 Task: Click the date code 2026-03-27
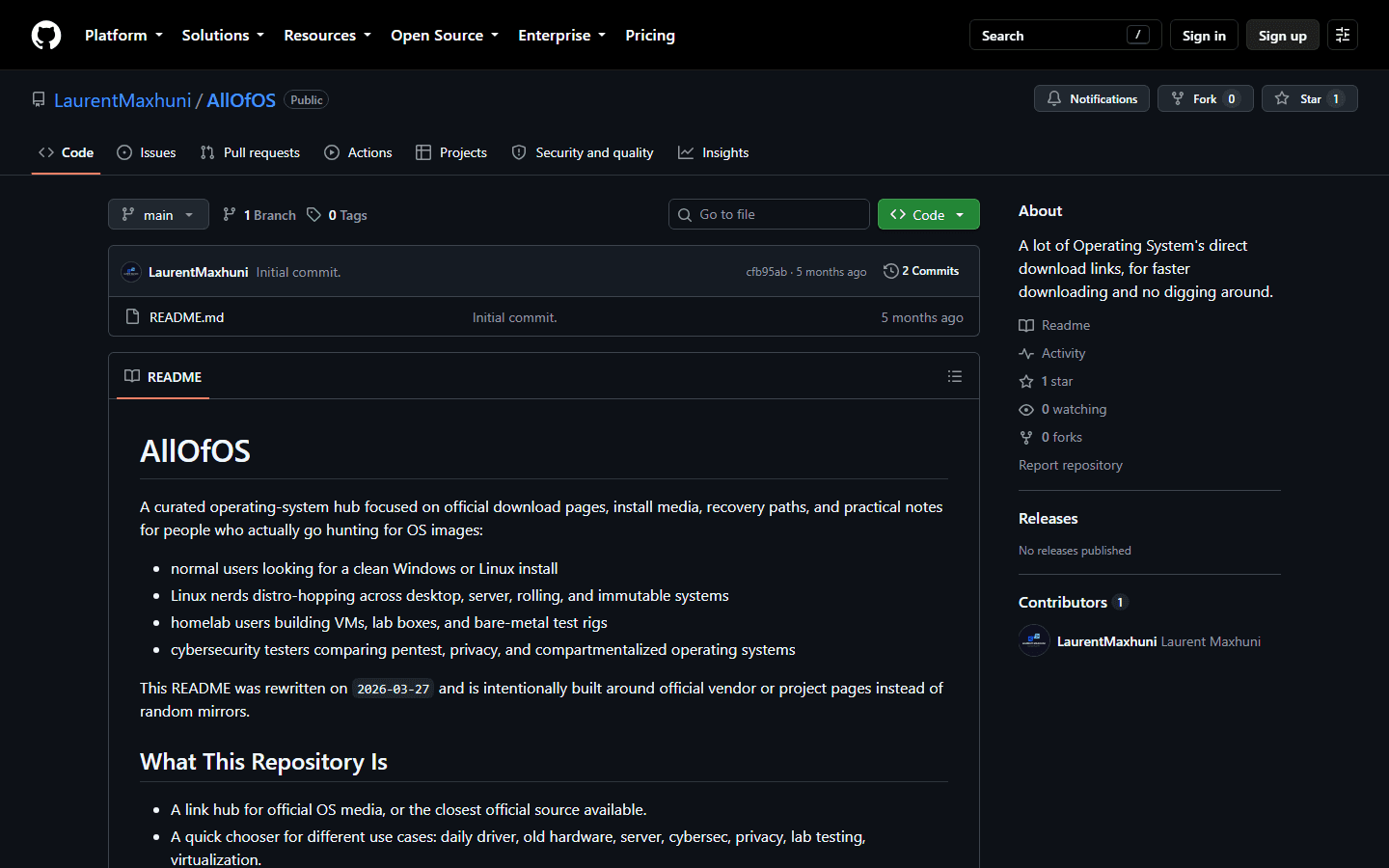point(394,689)
